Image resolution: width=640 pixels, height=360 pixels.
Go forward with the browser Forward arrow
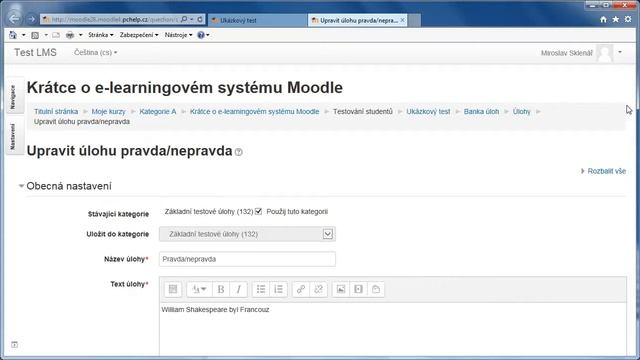click(31, 19)
